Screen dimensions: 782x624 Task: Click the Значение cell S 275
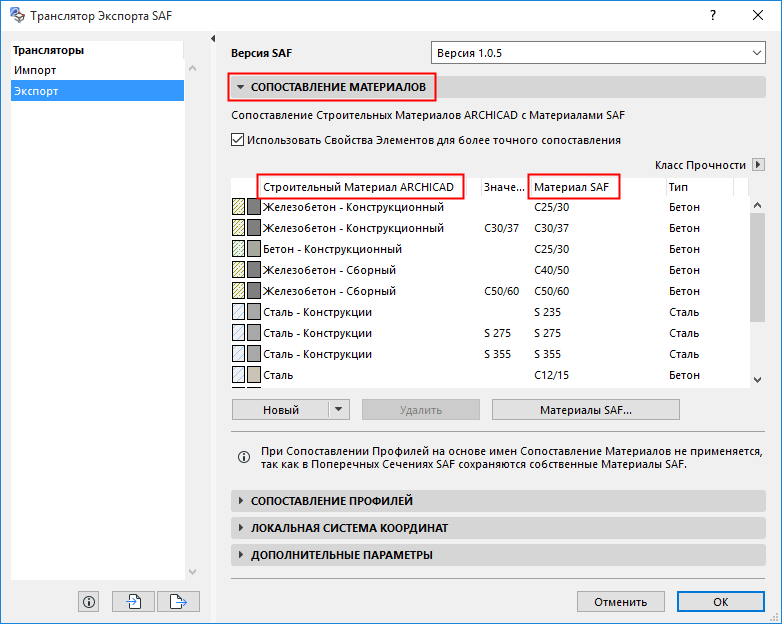pyautogui.click(x=497, y=333)
